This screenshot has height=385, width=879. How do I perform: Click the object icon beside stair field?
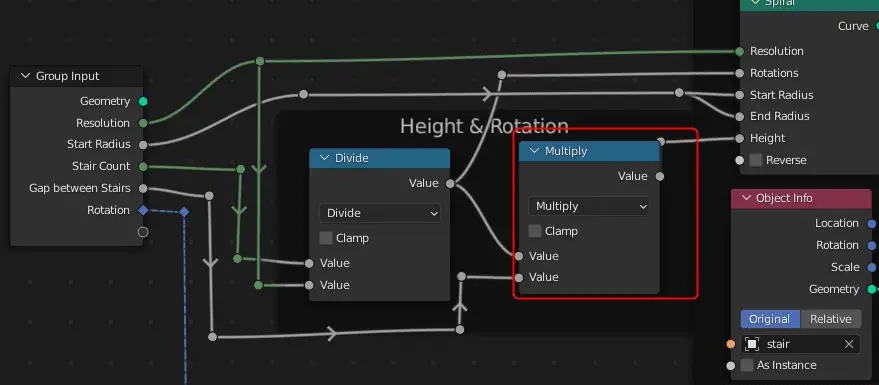pyautogui.click(x=752, y=344)
